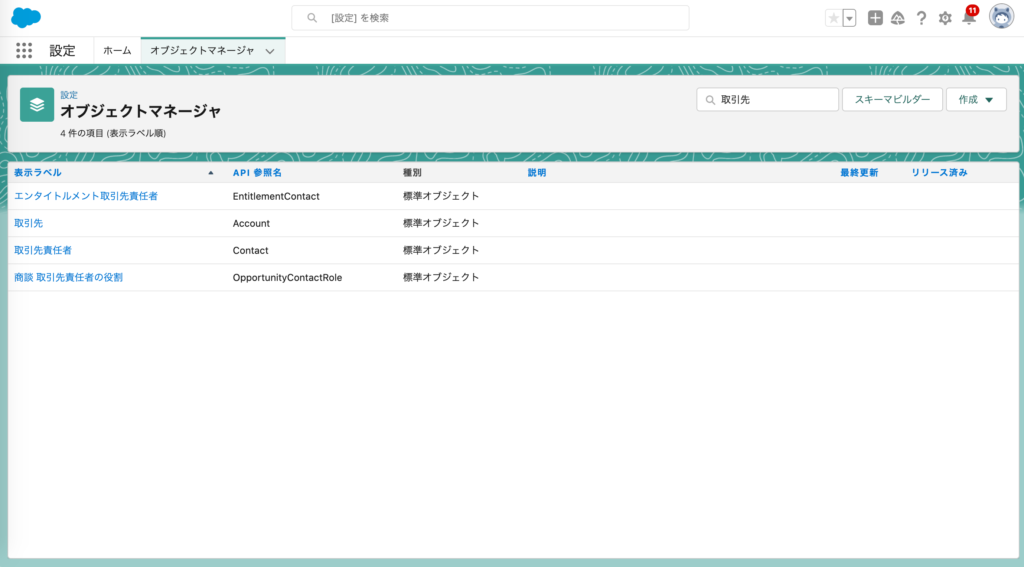The height and width of the screenshot is (567, 1024).
Task: Sort by the 表示ラベル column header
Action: (38, 173)
